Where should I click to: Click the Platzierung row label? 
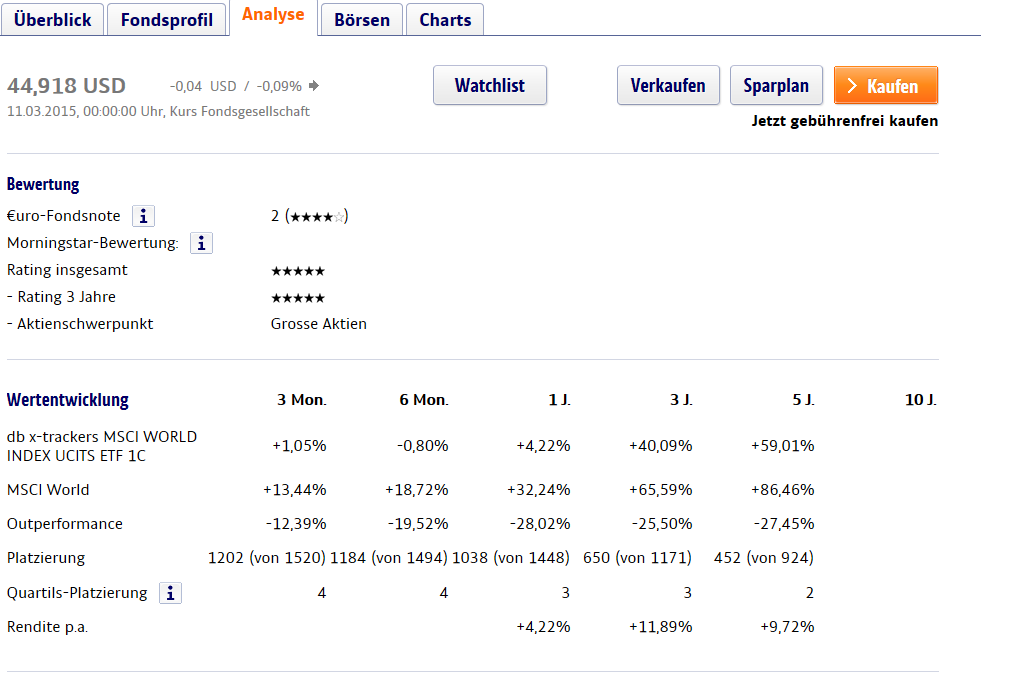point(46,558)
